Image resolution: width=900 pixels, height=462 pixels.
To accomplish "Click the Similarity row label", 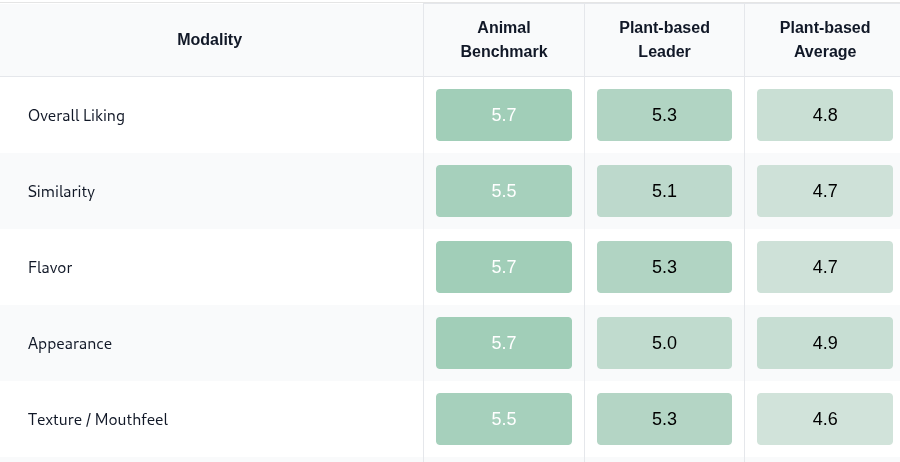I will point(61,191).
